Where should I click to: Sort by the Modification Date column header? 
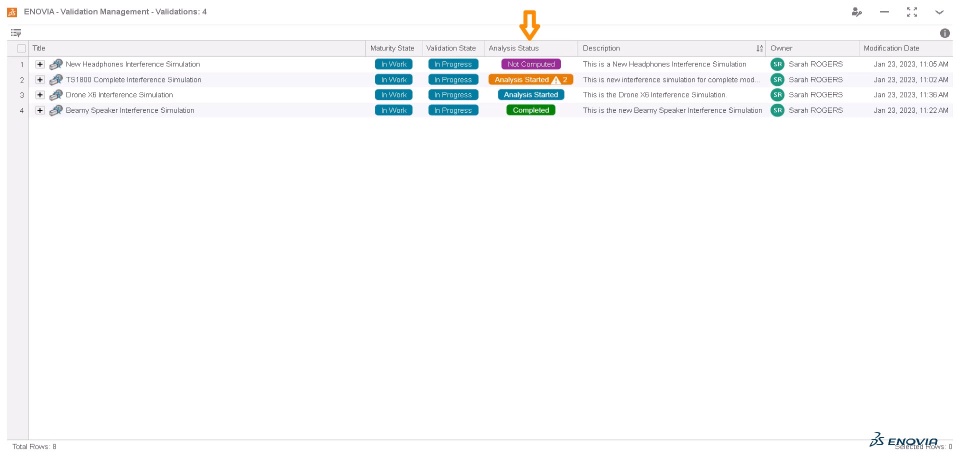point(891,48)
